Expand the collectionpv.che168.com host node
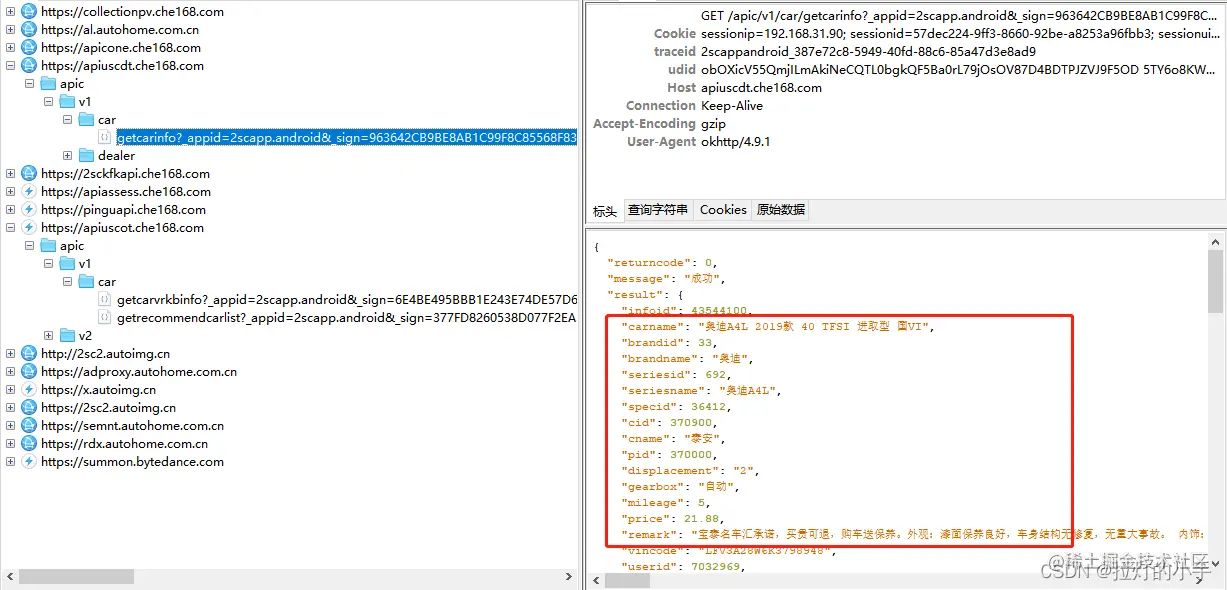This screenshot has width=1227, height=590. click(x=10, y=12)
